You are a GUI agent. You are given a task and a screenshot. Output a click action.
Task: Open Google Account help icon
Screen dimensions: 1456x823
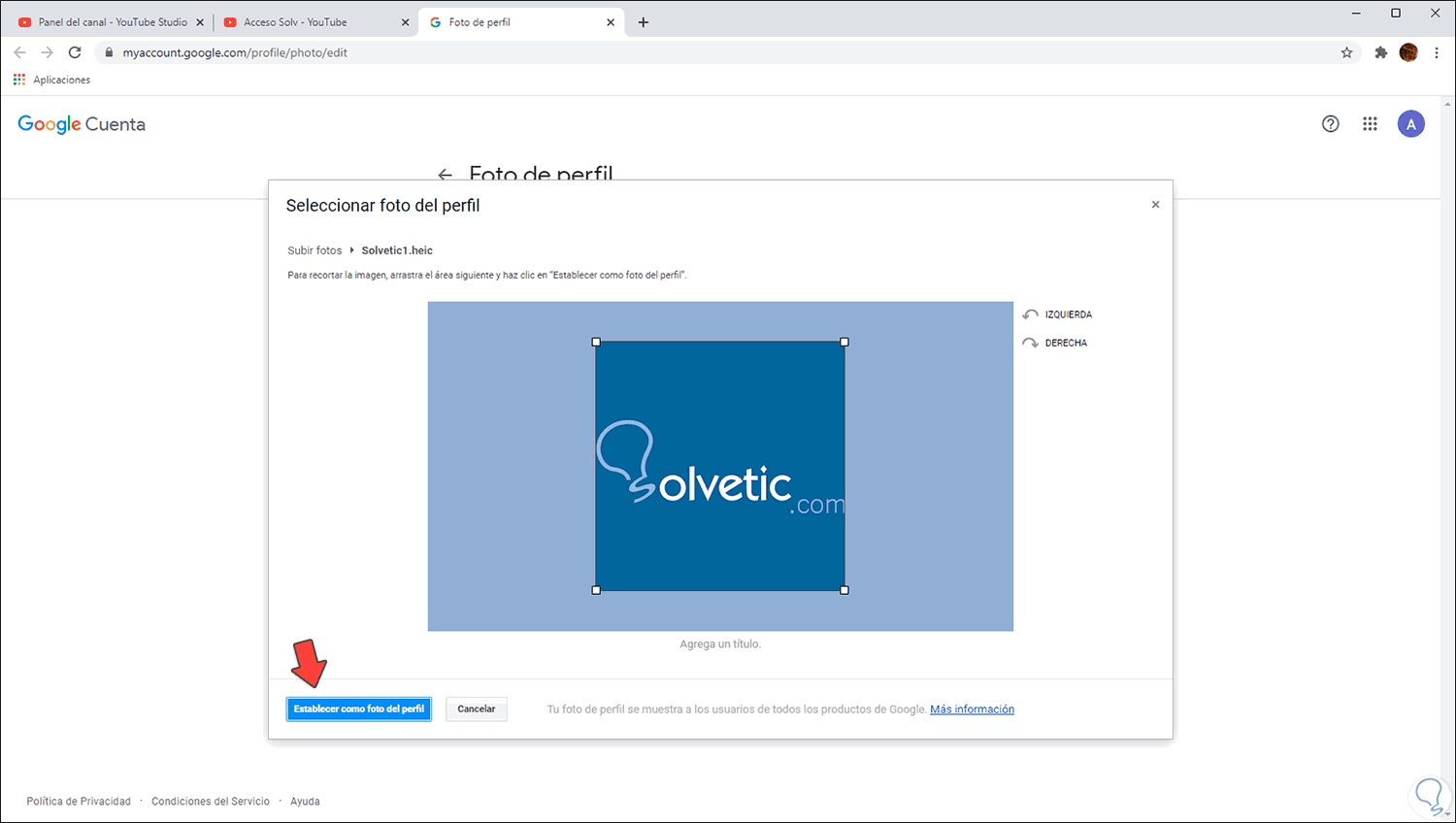point(1331,124)
